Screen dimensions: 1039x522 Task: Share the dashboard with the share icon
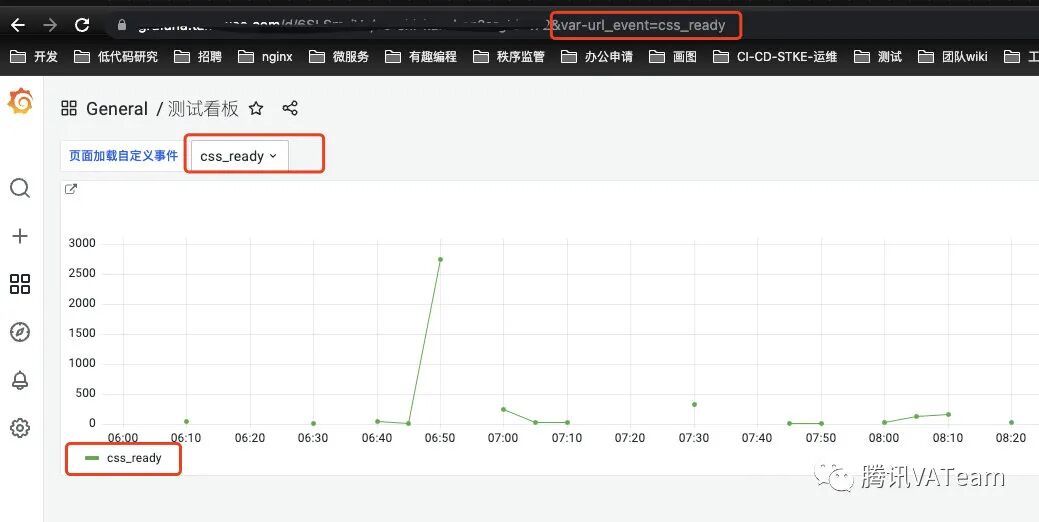290,108
